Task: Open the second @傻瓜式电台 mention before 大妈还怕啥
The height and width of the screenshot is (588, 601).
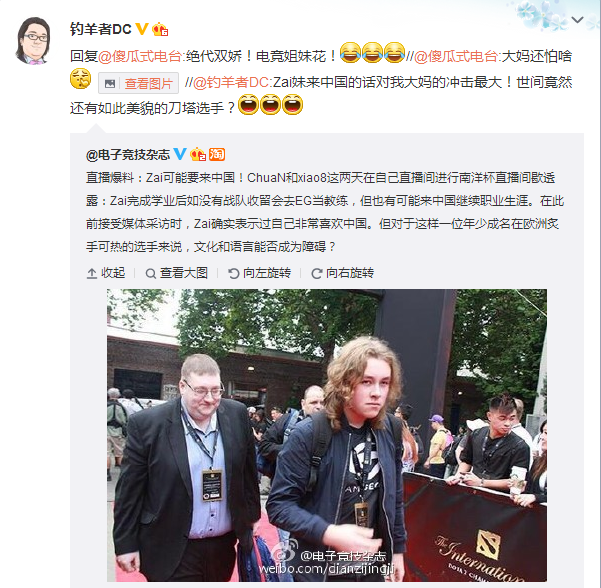Action: click(x=456, y=56)
